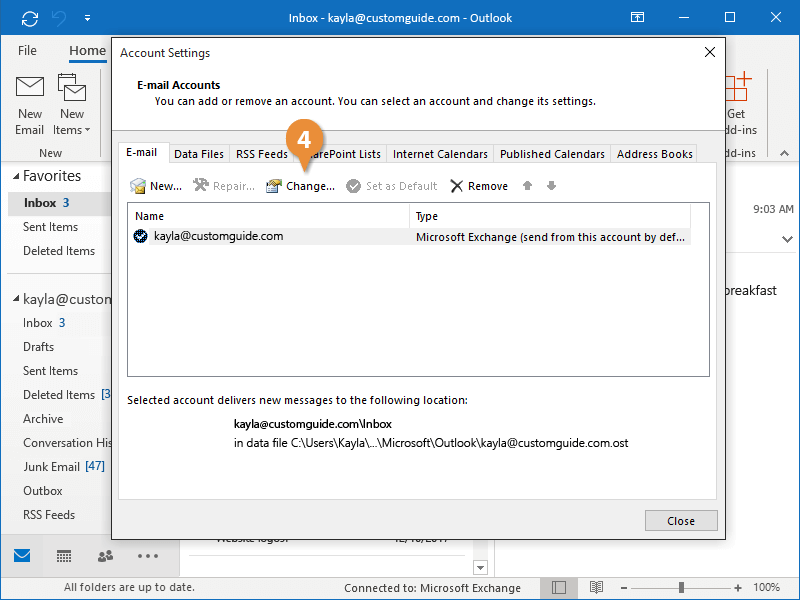800x600 pixels.
Task: Click the Ribbon Display Options icon
Action: tap(637, 18)
